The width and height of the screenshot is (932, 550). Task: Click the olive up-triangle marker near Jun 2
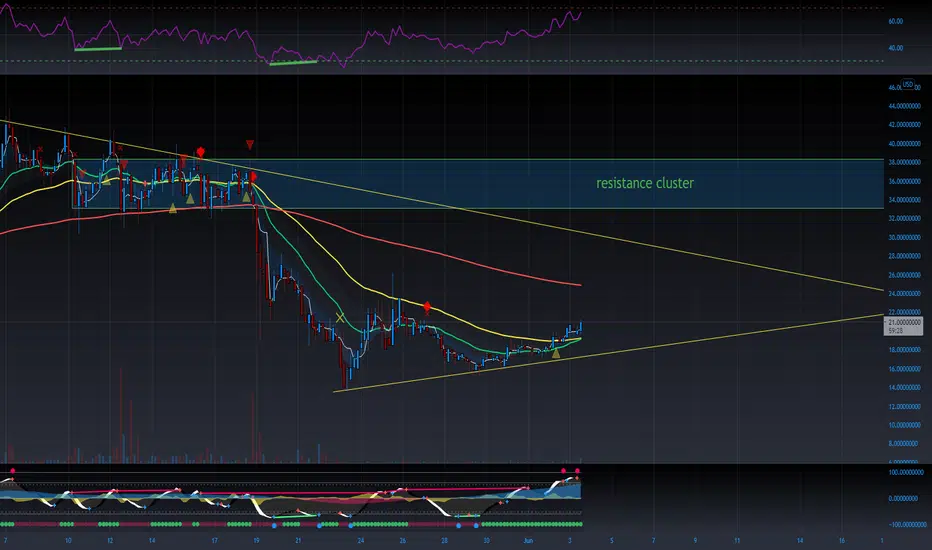(556, 353)
